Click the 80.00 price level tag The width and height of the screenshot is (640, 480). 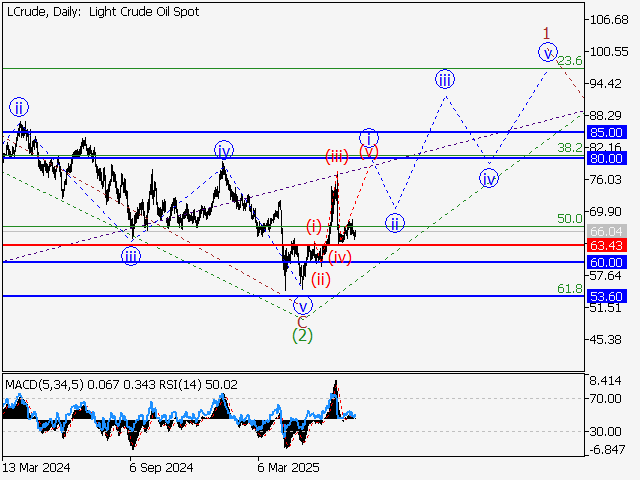point(606,158)
